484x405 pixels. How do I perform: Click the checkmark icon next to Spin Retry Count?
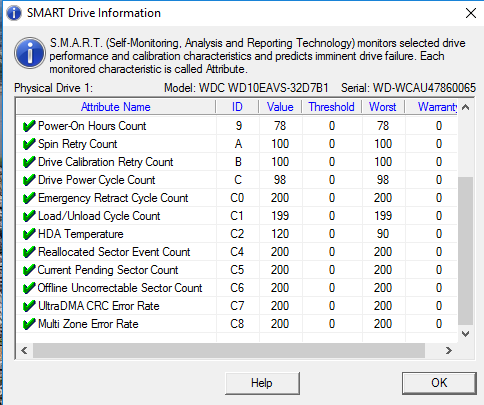click(29, 144)
